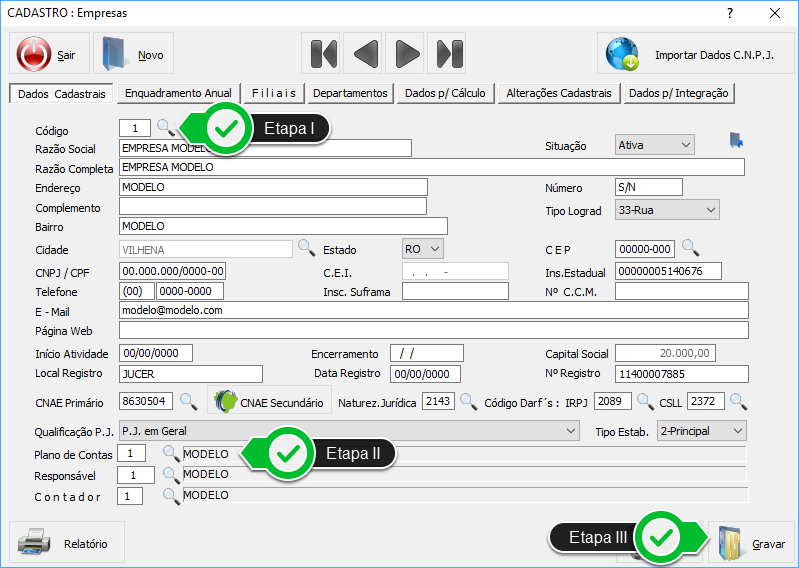799x568 pixels.
Task: Click the Local Registro field
Action: tap(191, 374)
